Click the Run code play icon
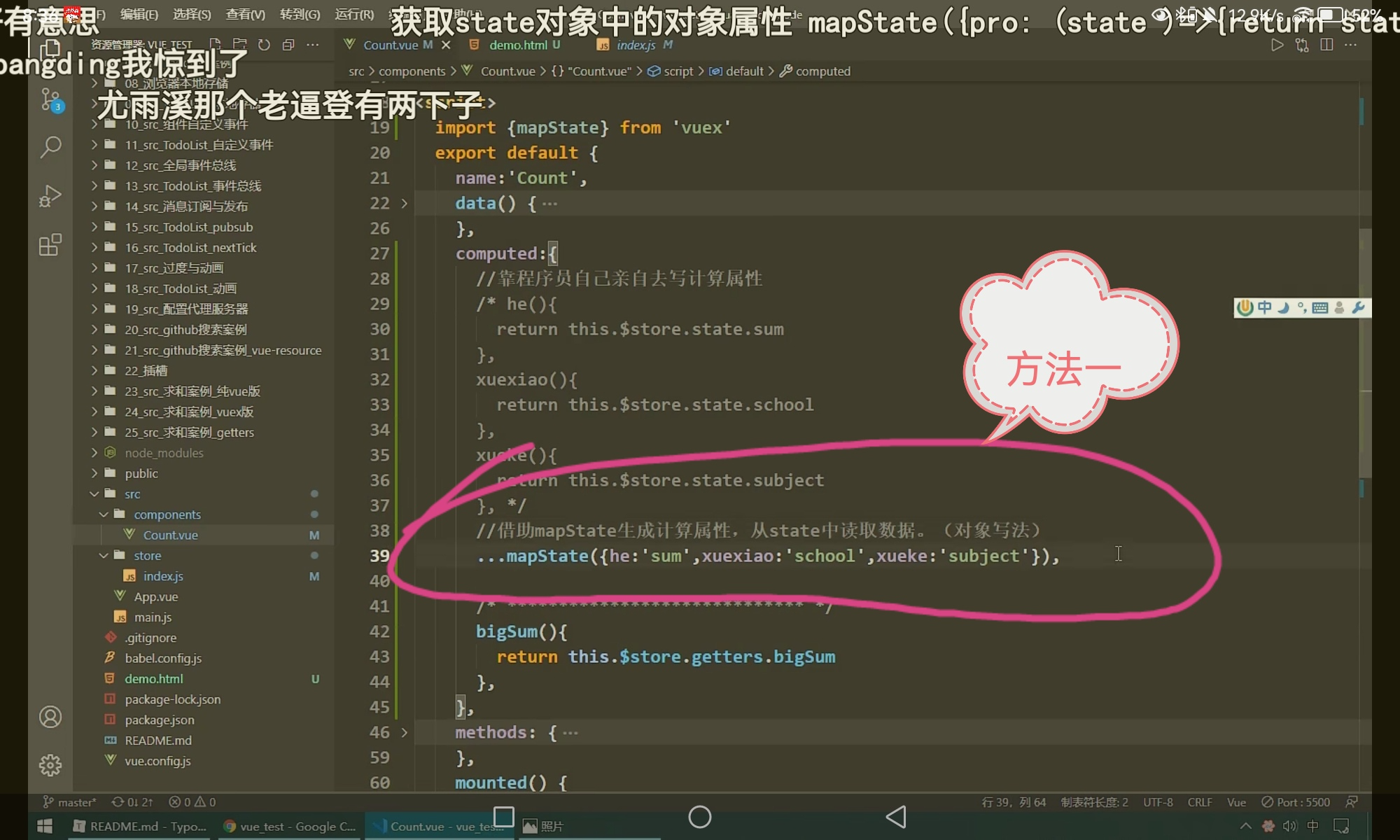 pyautogui.click(x=1277, y=45)
